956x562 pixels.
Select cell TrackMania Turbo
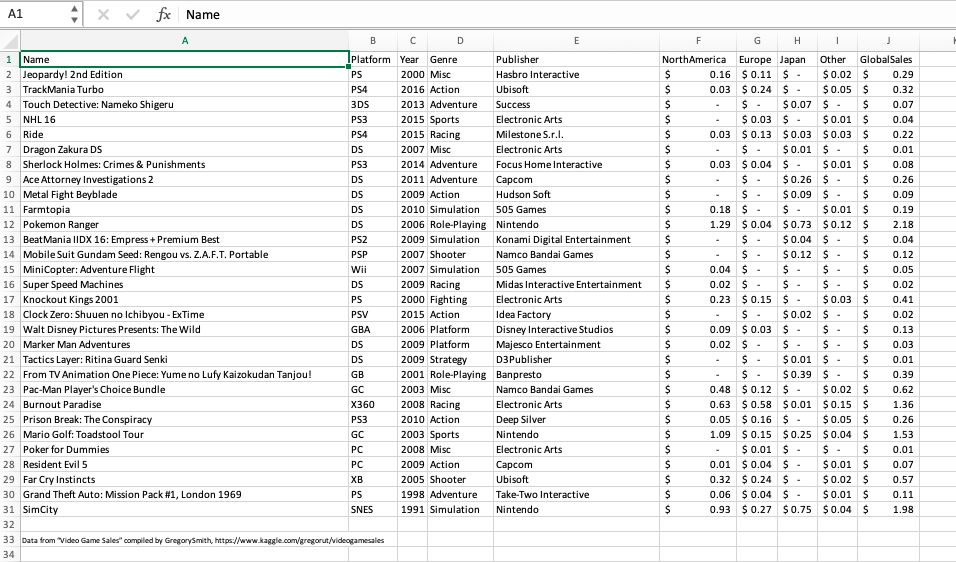185,90
